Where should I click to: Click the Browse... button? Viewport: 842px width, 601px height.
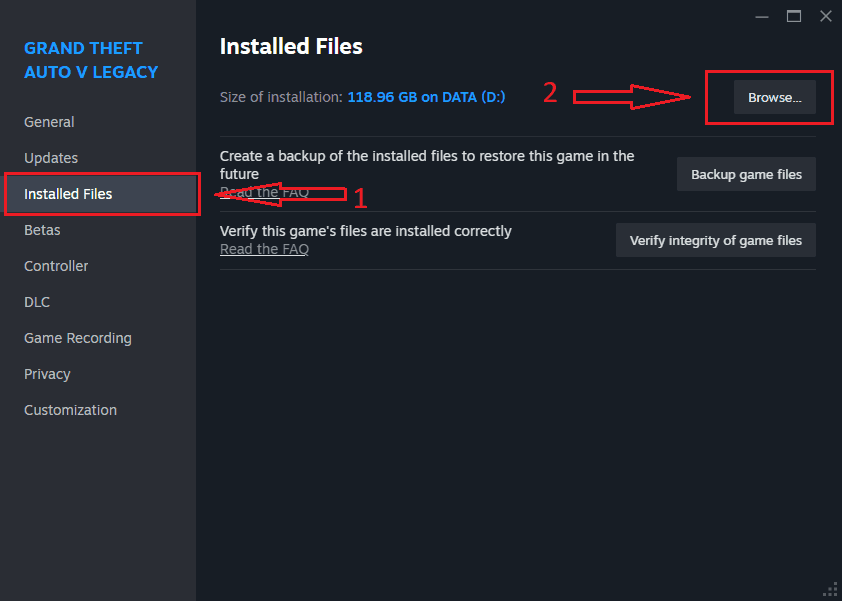pyautogui.click(x=775, y=98)
